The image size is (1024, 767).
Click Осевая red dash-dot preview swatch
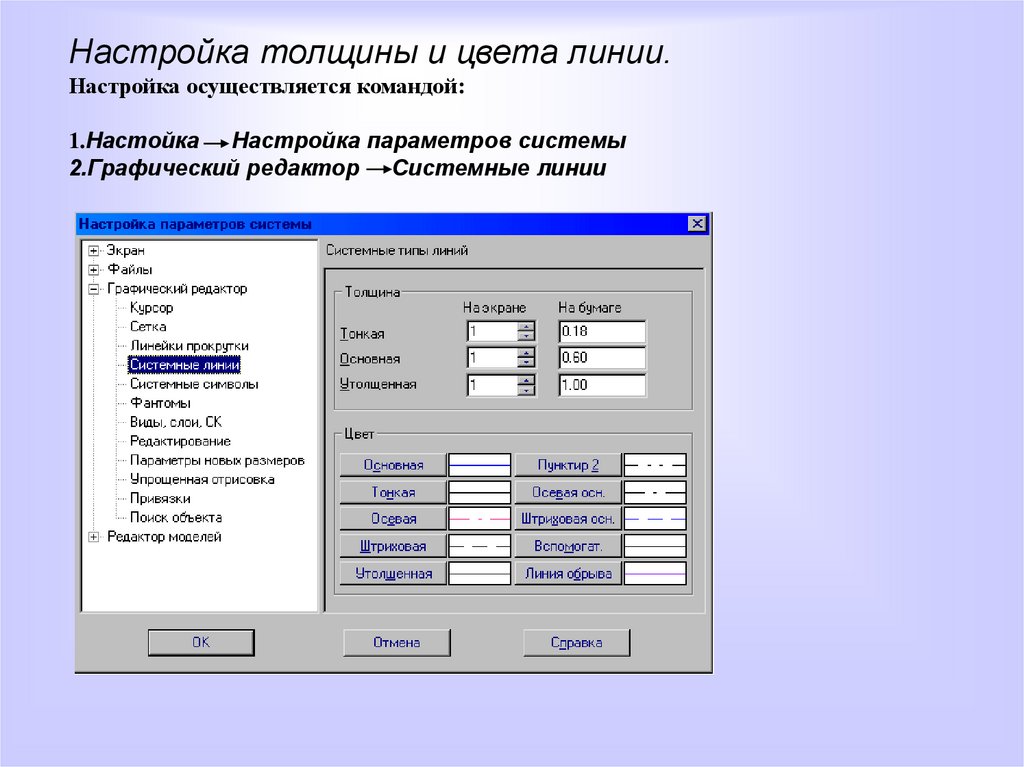pos(479,519)
